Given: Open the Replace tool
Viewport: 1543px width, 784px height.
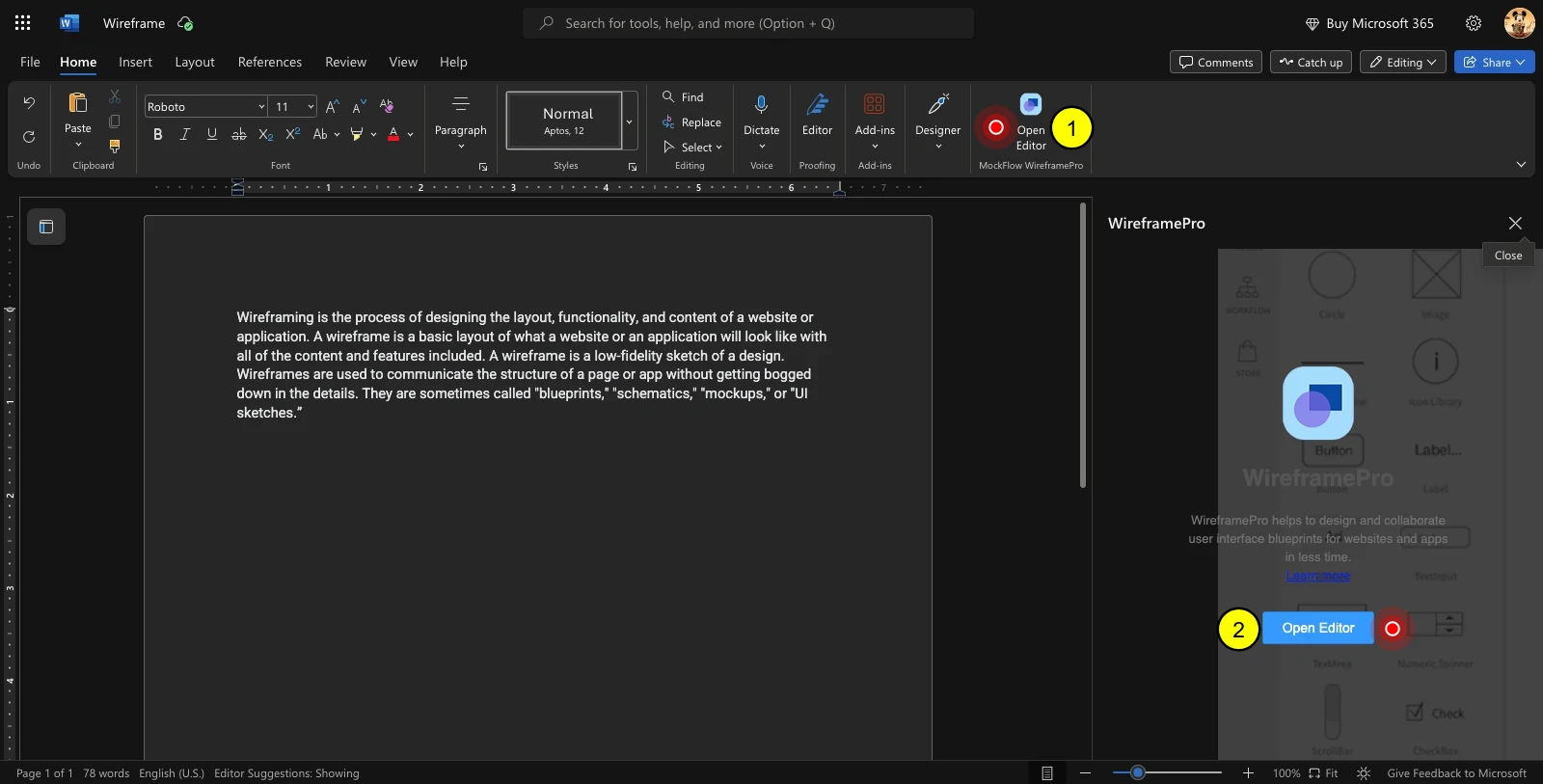Looking at the screenshot, I should click(691, 122).
